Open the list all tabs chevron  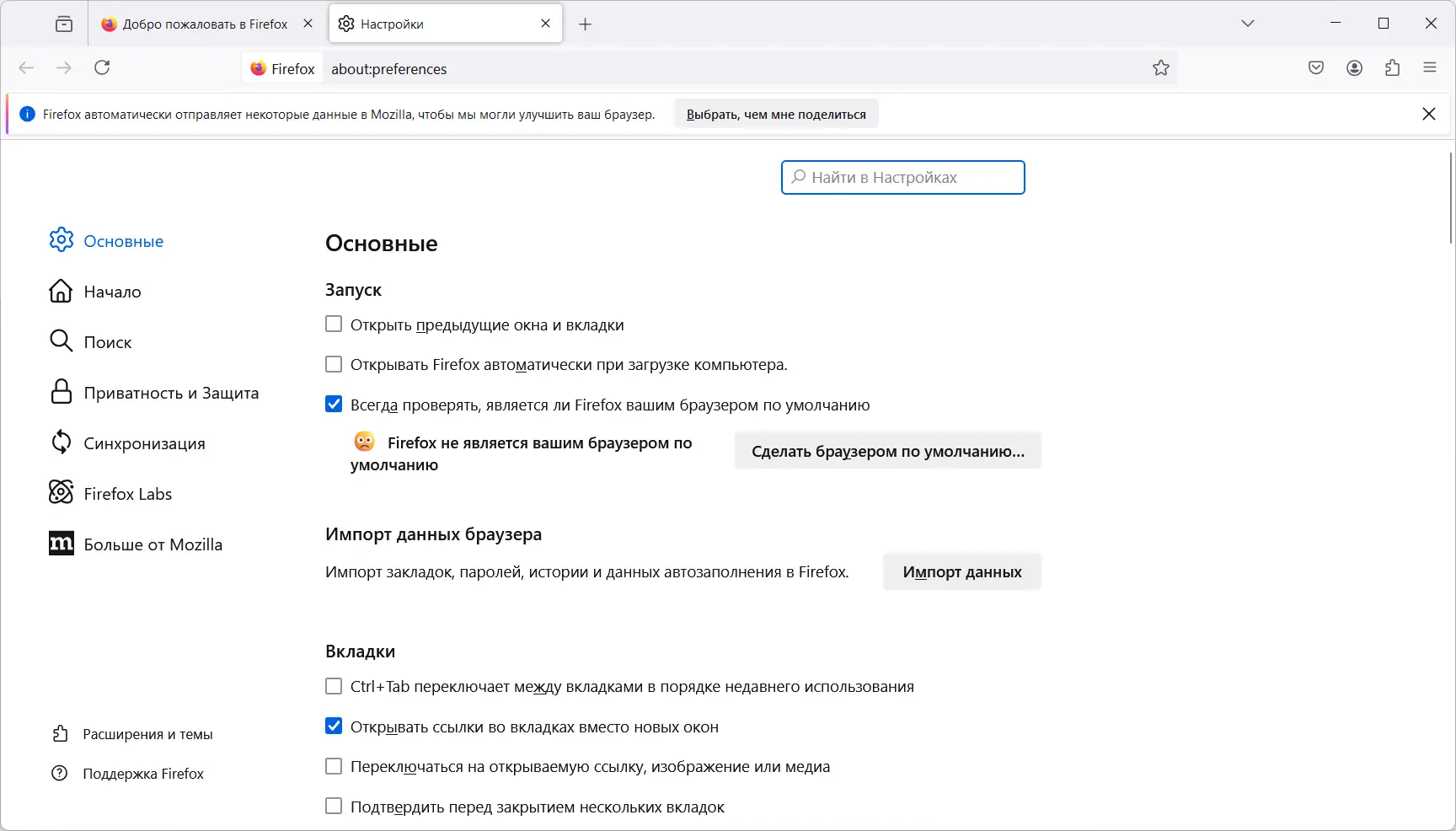(1248, 24)
